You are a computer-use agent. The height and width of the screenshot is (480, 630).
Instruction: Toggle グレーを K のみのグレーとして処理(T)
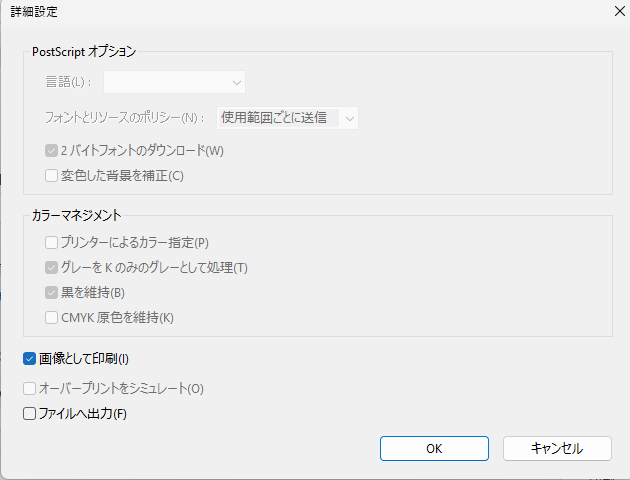click(52, 267)
